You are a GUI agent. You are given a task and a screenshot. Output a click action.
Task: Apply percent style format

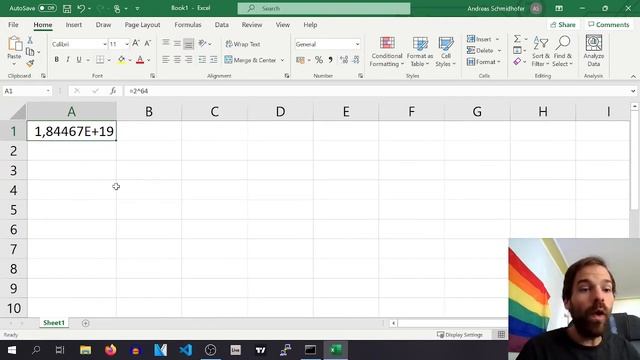pyautogui.click(x=319, y=60)
